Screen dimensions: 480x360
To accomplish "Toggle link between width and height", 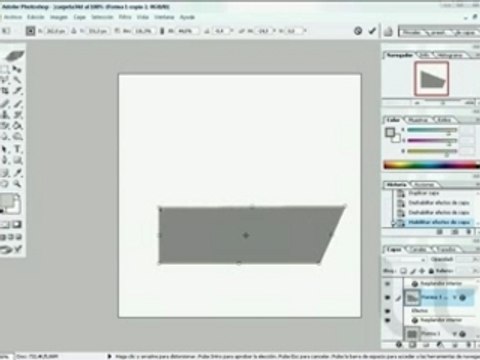I will pyautogui.click(x=162, y=31).
